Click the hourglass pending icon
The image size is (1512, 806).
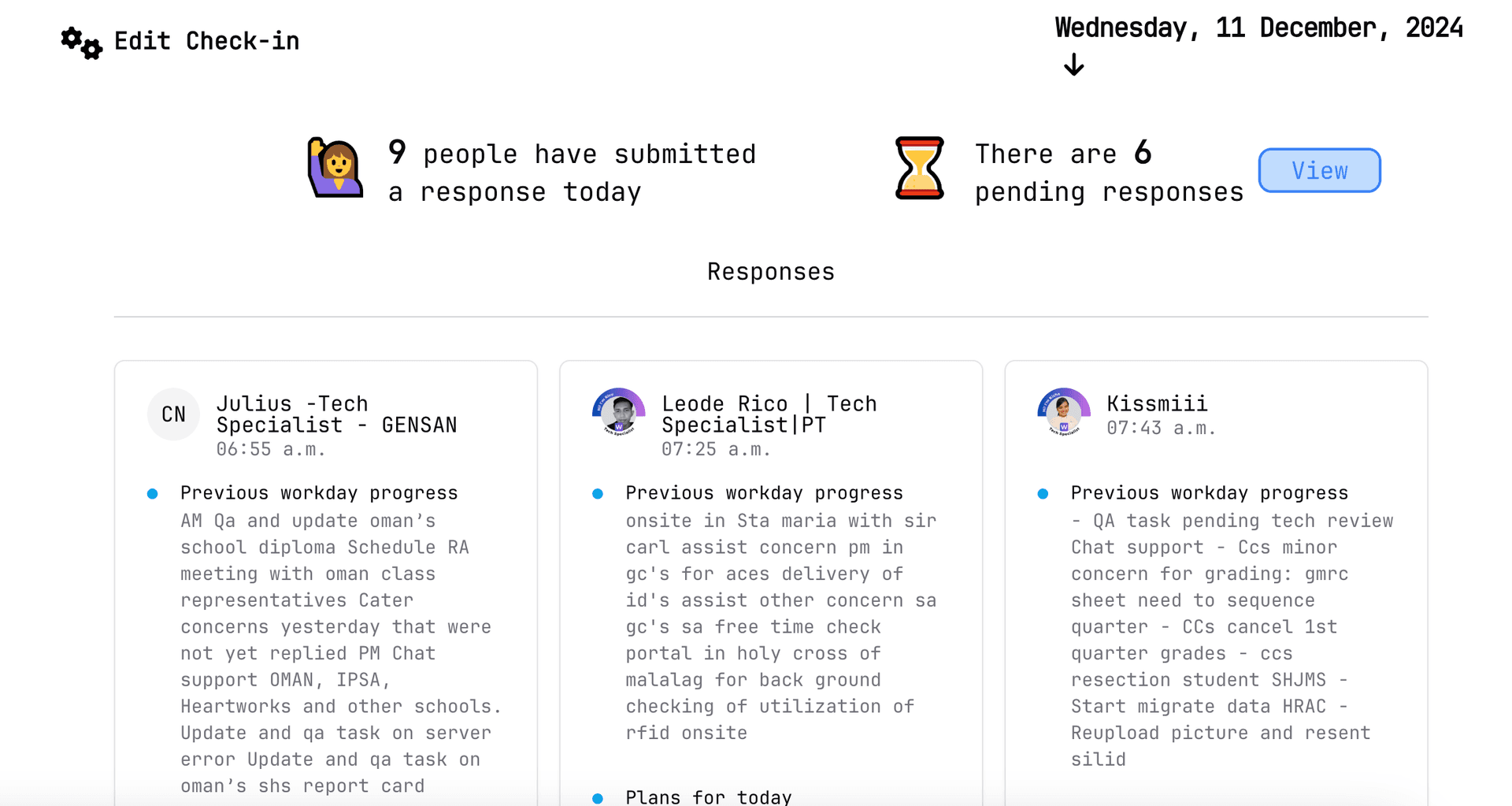pyautogui.click(x=919, y=169)
